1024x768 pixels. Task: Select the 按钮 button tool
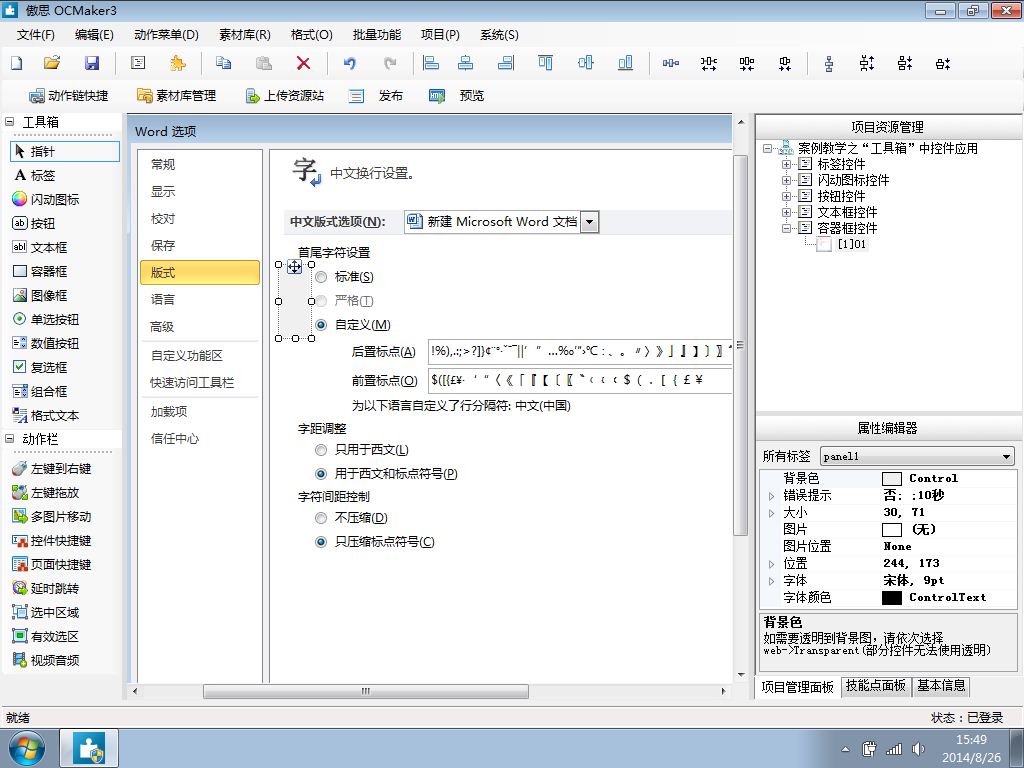tap(34, 223)
